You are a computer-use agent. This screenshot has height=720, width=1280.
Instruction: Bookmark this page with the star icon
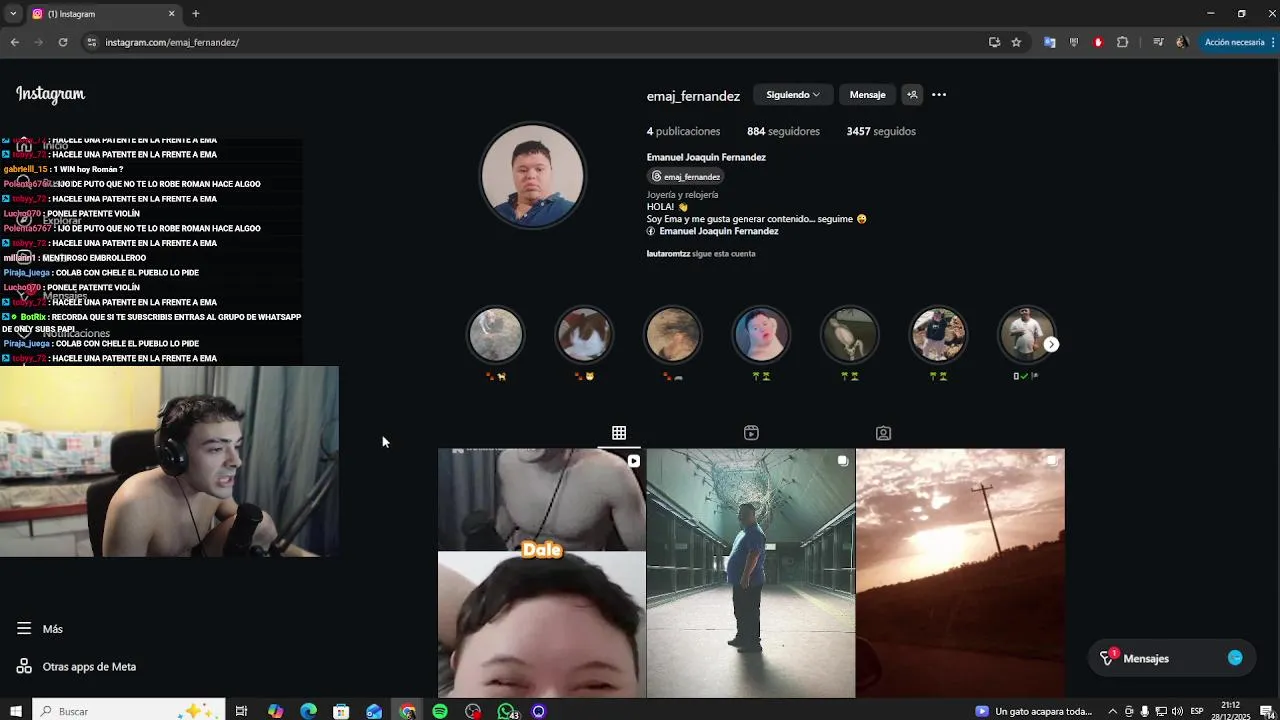coord(1016,42)
